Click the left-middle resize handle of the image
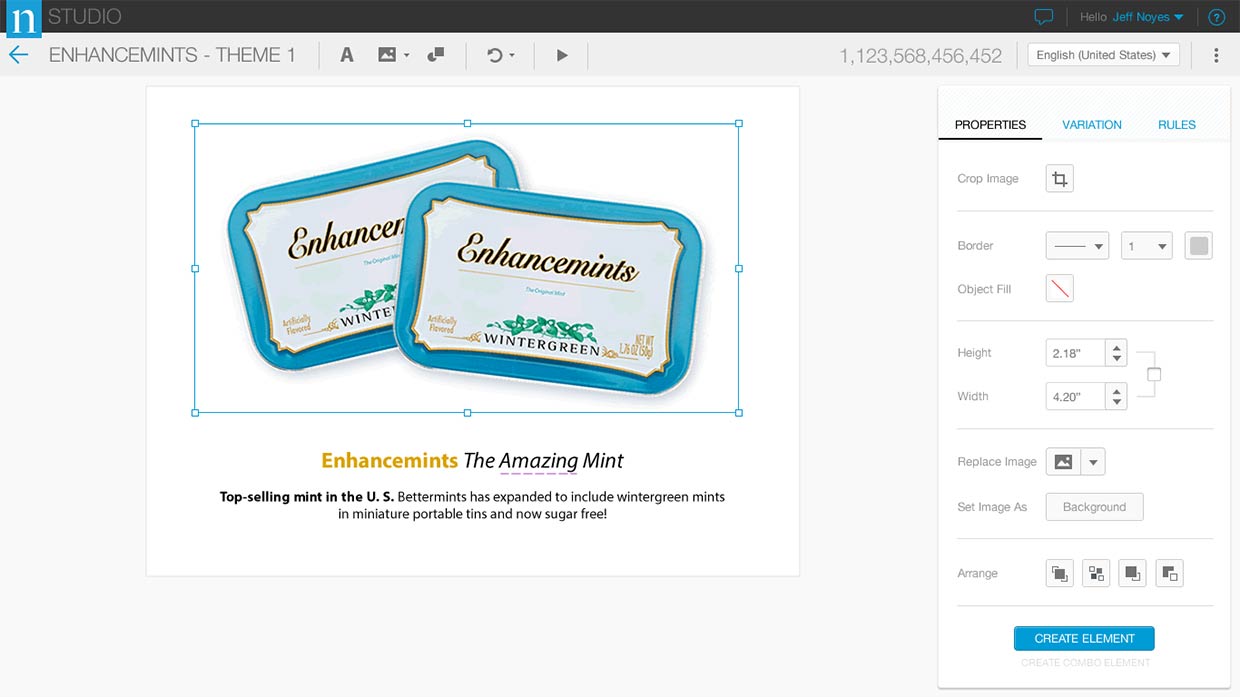Viewport: 1240px width, 698px height. pos(195,268)
